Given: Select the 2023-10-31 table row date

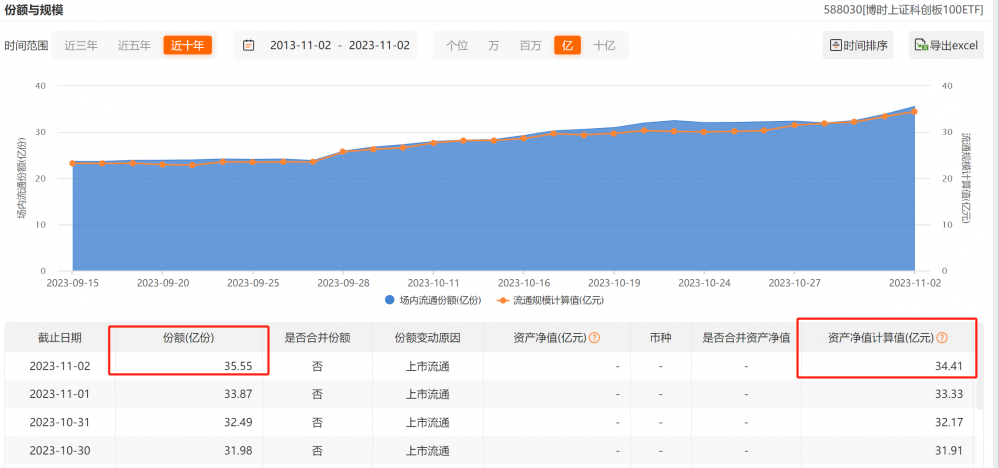Looking at the screenshot, I should [x=60, y=422].
